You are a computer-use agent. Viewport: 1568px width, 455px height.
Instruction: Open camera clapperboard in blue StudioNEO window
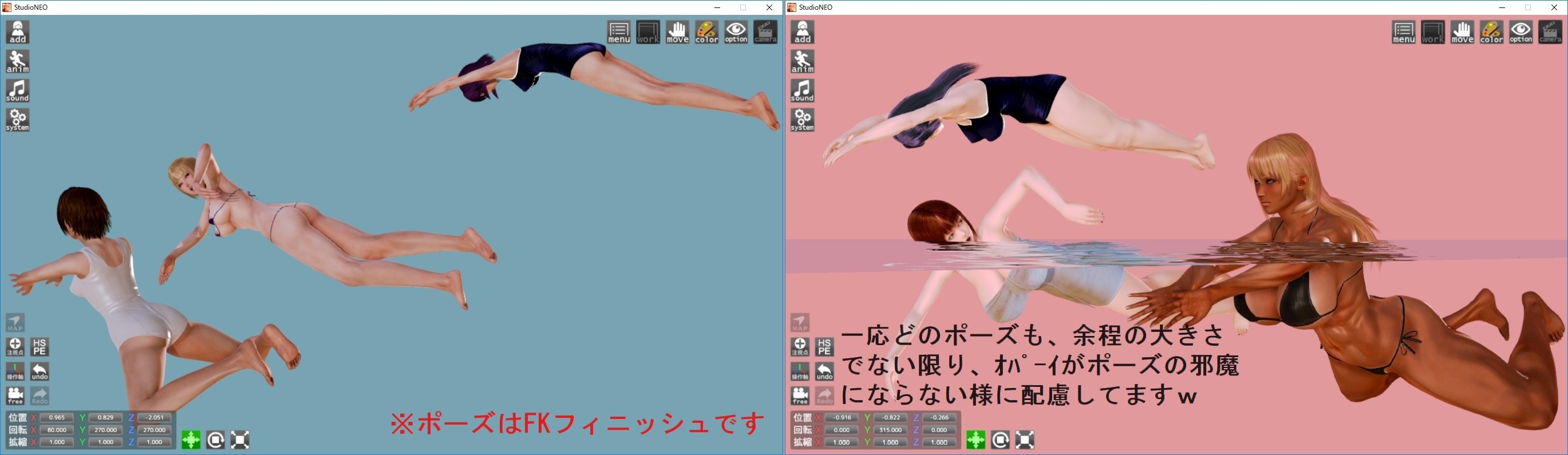pos(765,32)
